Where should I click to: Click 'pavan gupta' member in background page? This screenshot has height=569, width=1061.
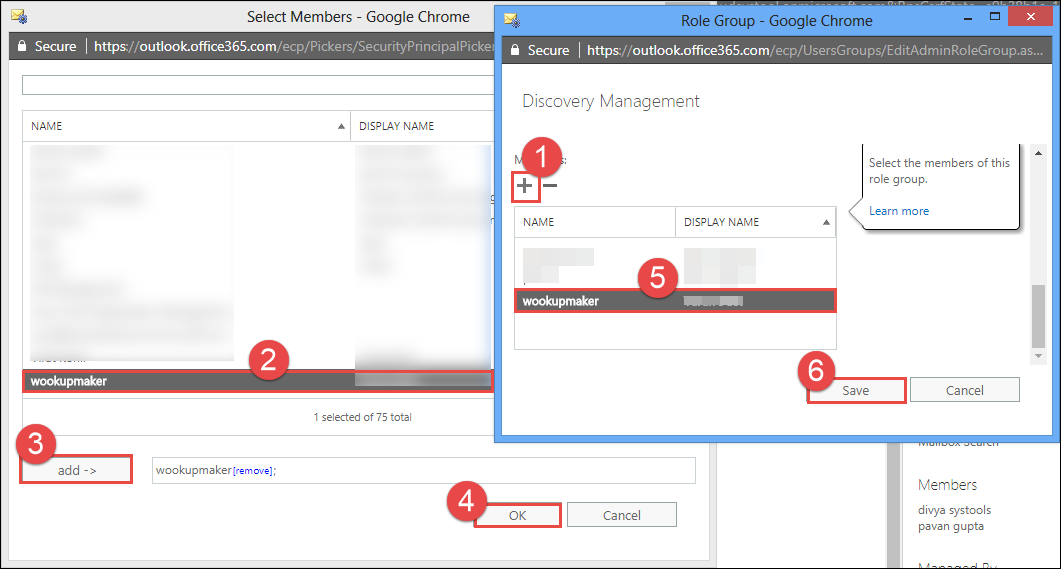point(951,526)
